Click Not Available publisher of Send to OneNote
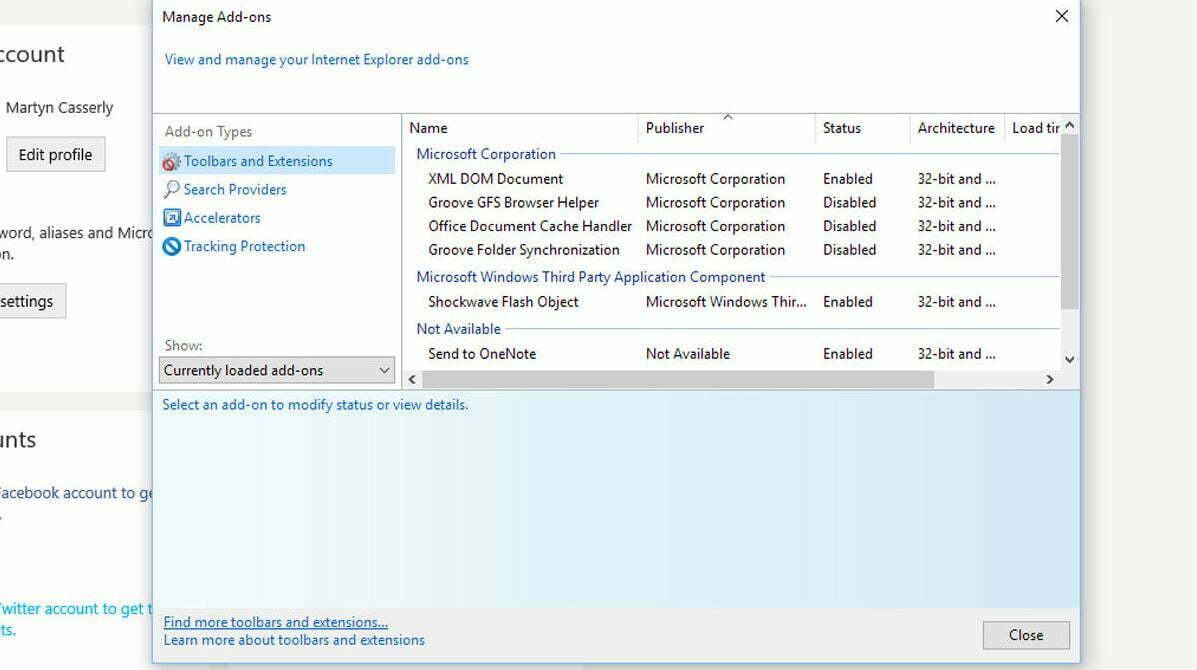Image resolution: width=1197 pixels, height=670 pixels. pyautogui.click(x=688, y=353)
